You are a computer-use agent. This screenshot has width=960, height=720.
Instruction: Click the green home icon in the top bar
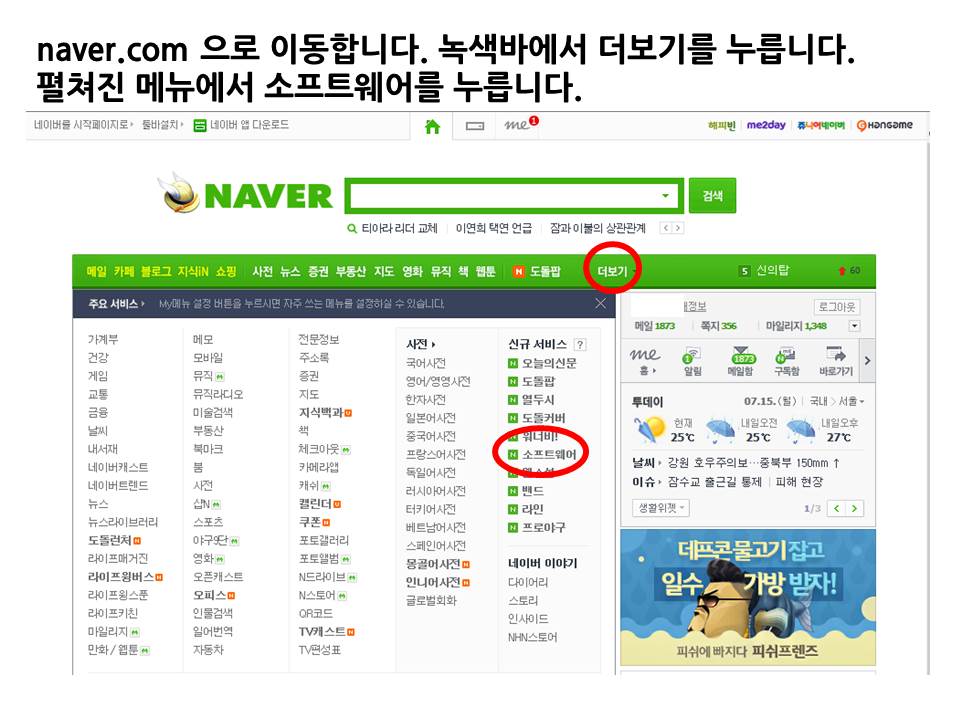[432, 126]
